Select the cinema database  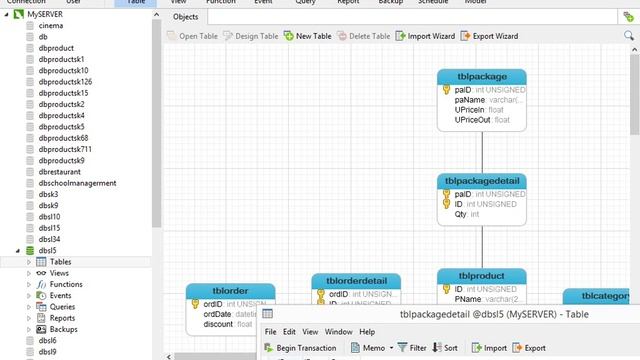tap(51, 25)
